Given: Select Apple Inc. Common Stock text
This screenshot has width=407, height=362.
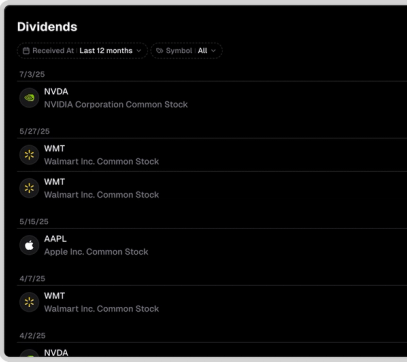Looking at the screenshot, I should [x=96, y=252].
